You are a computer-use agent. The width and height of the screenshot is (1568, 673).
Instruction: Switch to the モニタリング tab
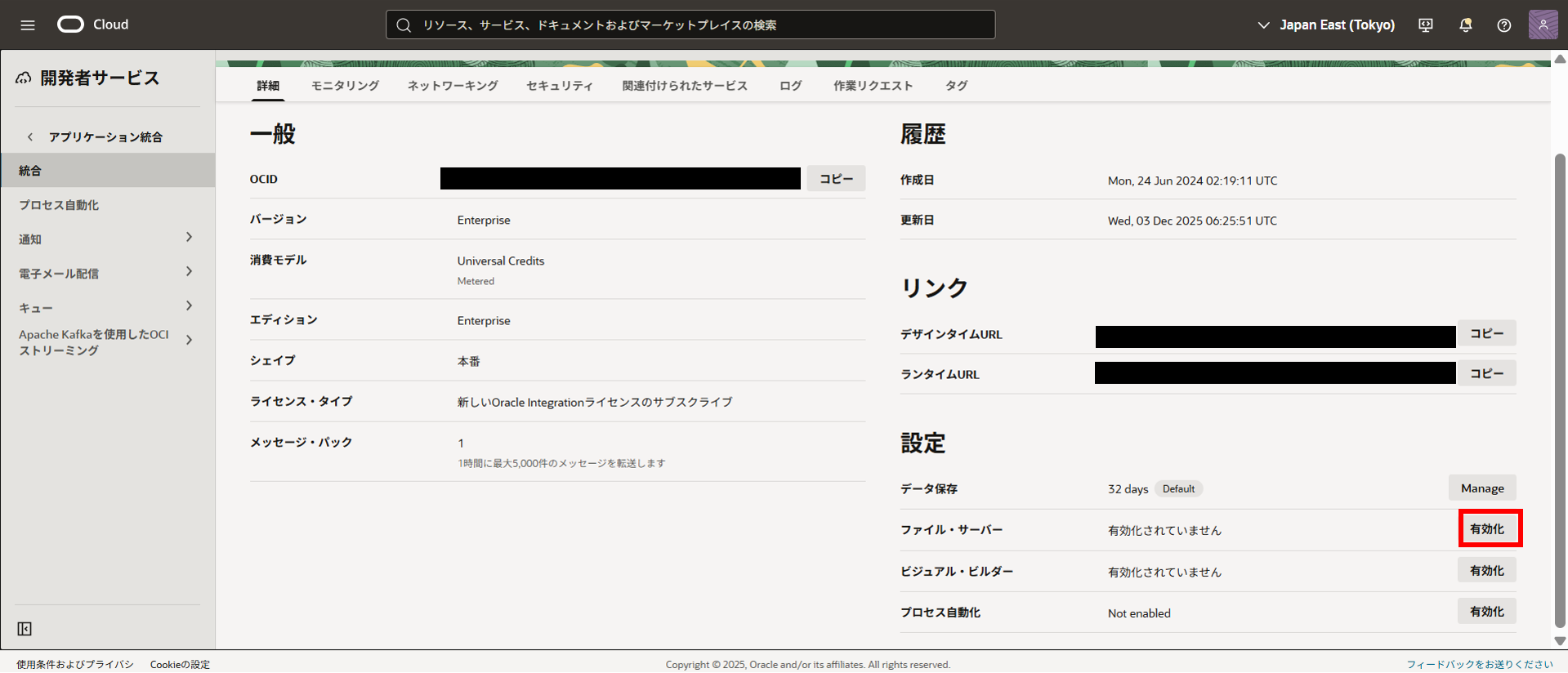pos(345,86)
